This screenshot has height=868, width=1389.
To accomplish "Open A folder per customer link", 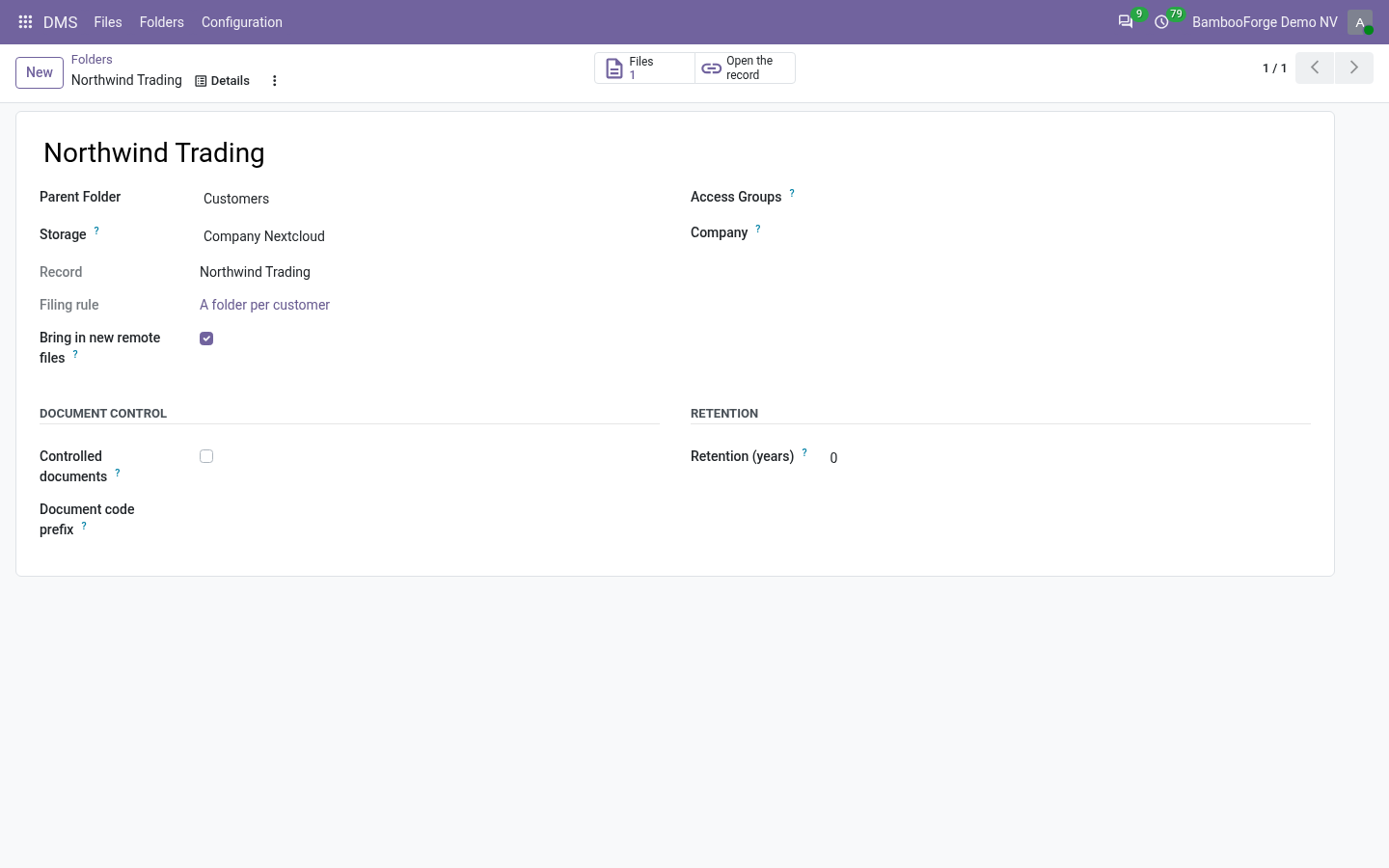I will [264, 305].
